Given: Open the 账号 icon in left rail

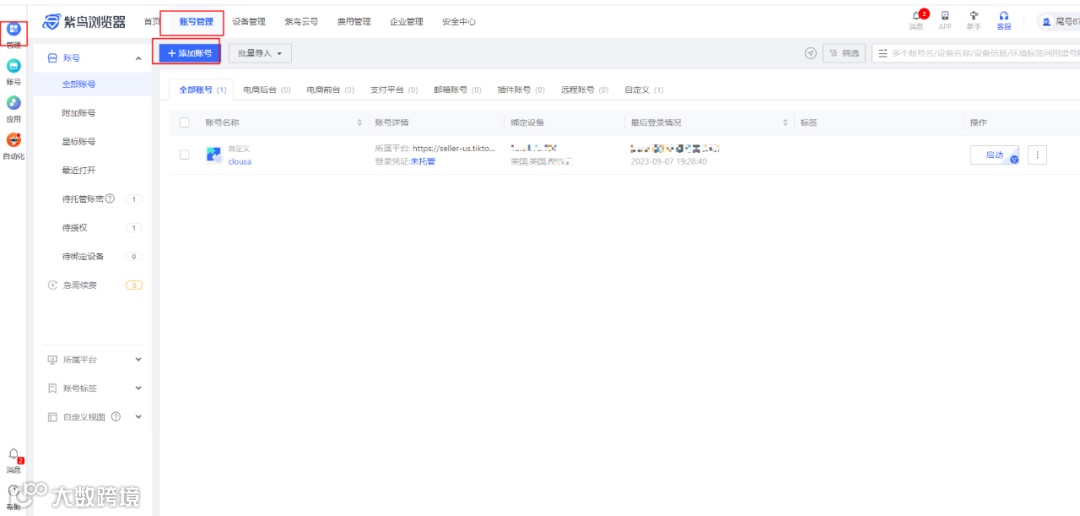Looking at the screenshot, I should [13, 66].
